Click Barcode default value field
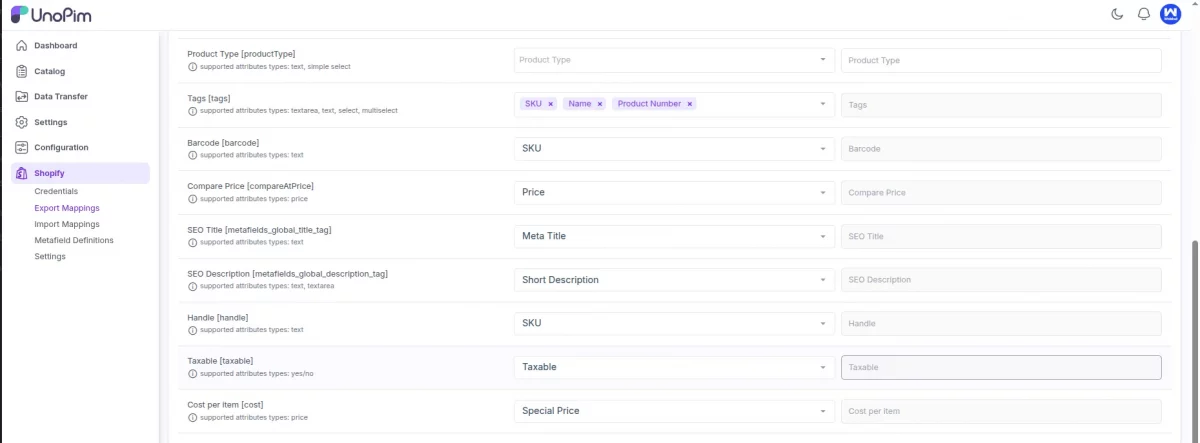The image size is (1200, 443). coord(1001,148)
